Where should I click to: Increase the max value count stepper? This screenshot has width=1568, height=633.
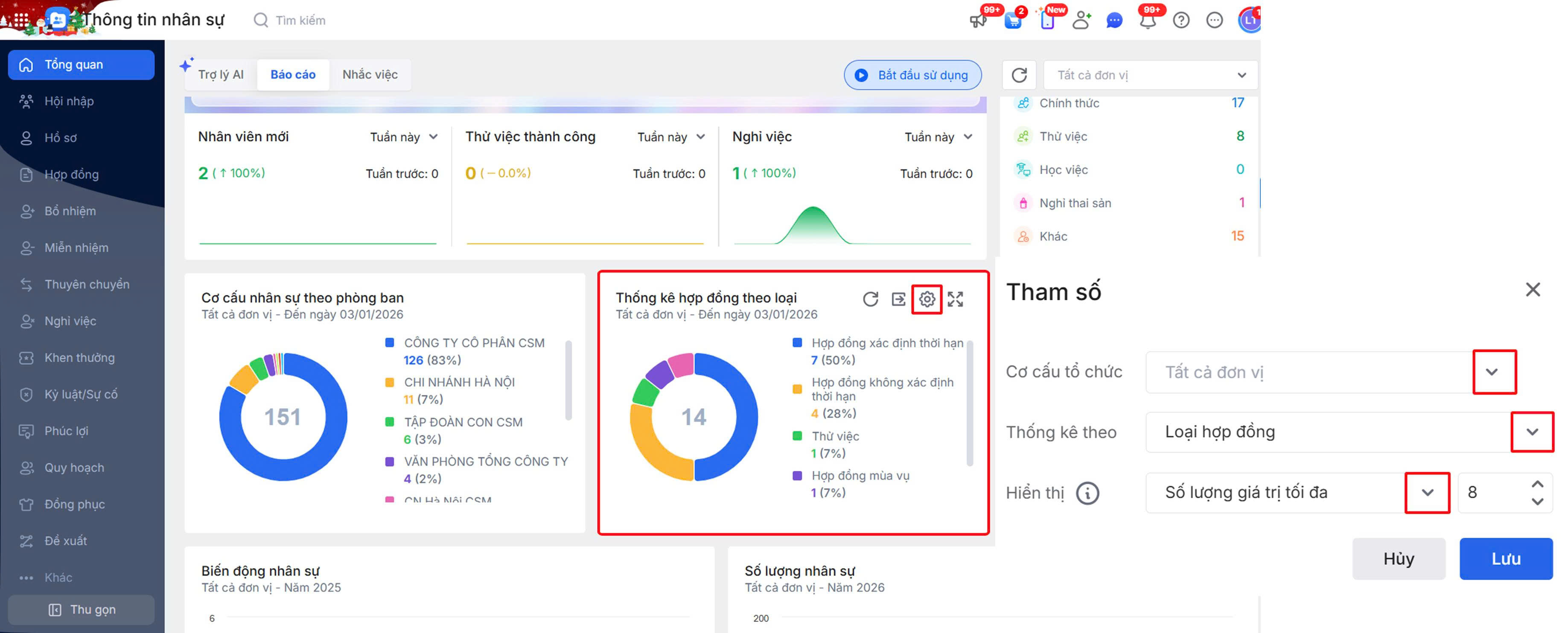click(x=1538, y=485)
